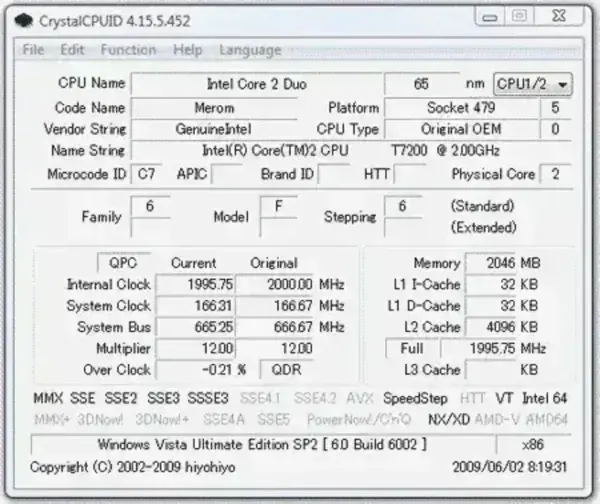Click the date stamp 2009/06/02
Viewport: 600px width, 504px height.
pos(509,467)
